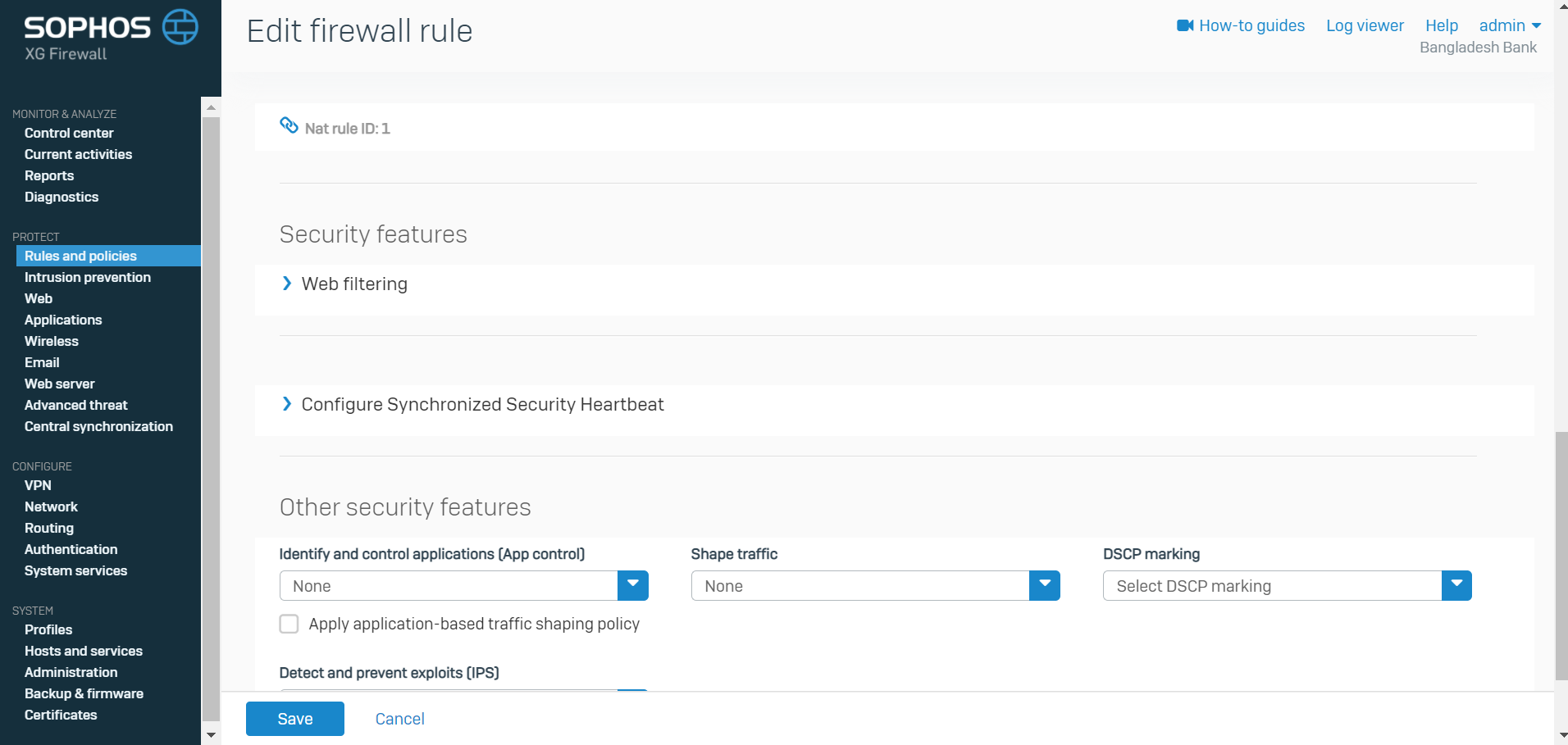Screen dimensions: 1568x745
Task: Click the Help link in header
Action: (1441, 25)
